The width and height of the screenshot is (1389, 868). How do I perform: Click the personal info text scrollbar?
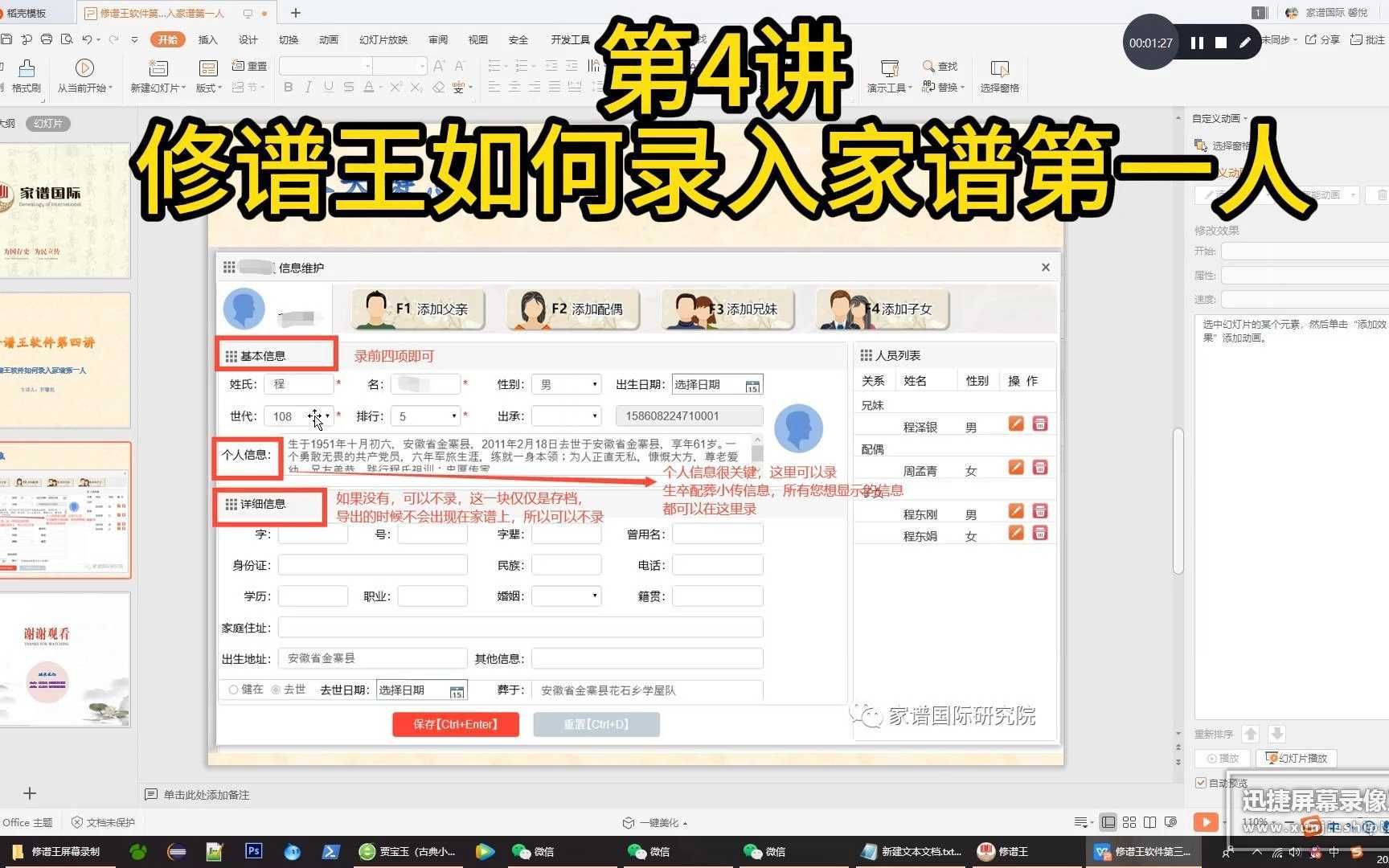coord(757,453)
